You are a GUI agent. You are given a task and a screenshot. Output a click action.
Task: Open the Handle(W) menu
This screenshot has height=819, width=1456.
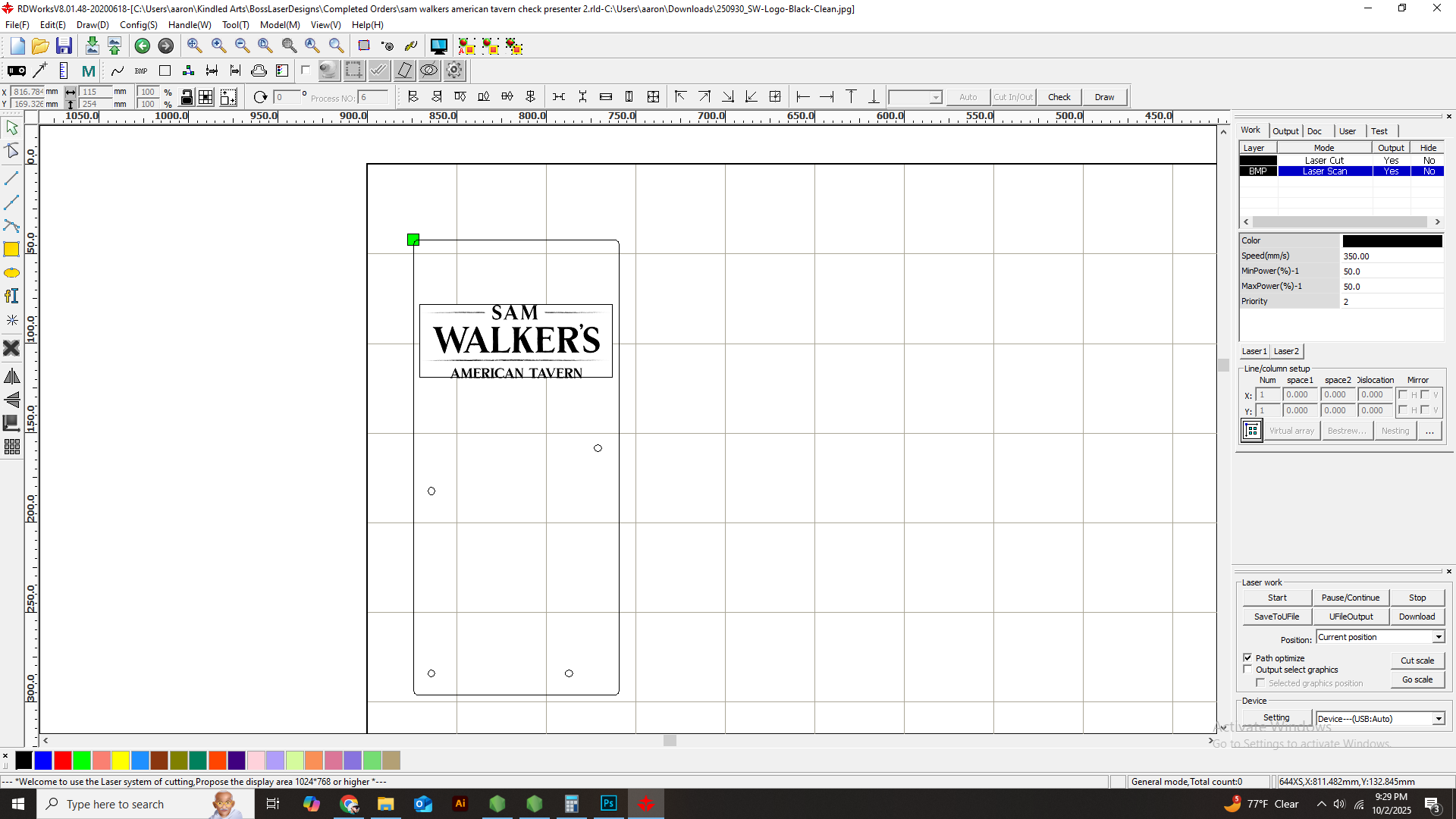point(190,25)
